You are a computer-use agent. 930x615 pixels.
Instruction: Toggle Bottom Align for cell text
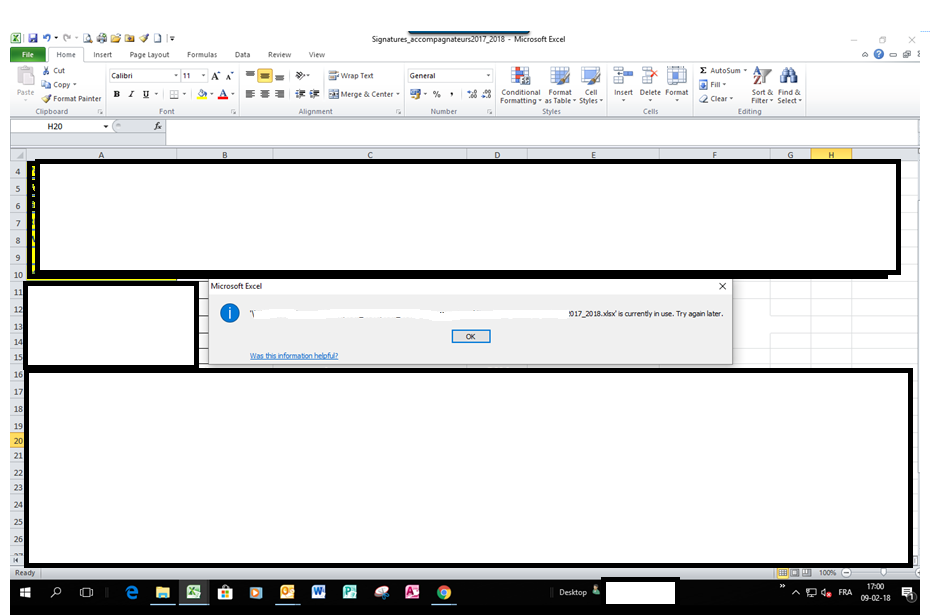[x=279, y=76]
